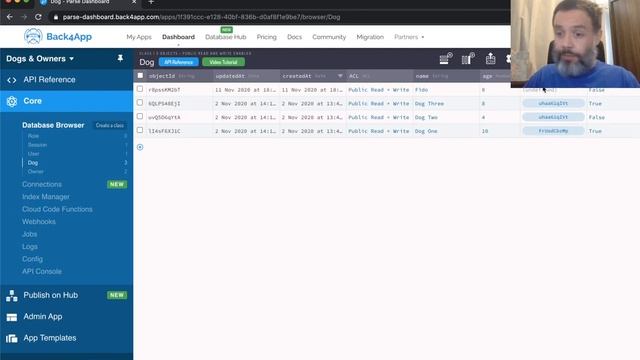Check the Dog One row checkbox
640x360 pixels.
click(140, 130)
